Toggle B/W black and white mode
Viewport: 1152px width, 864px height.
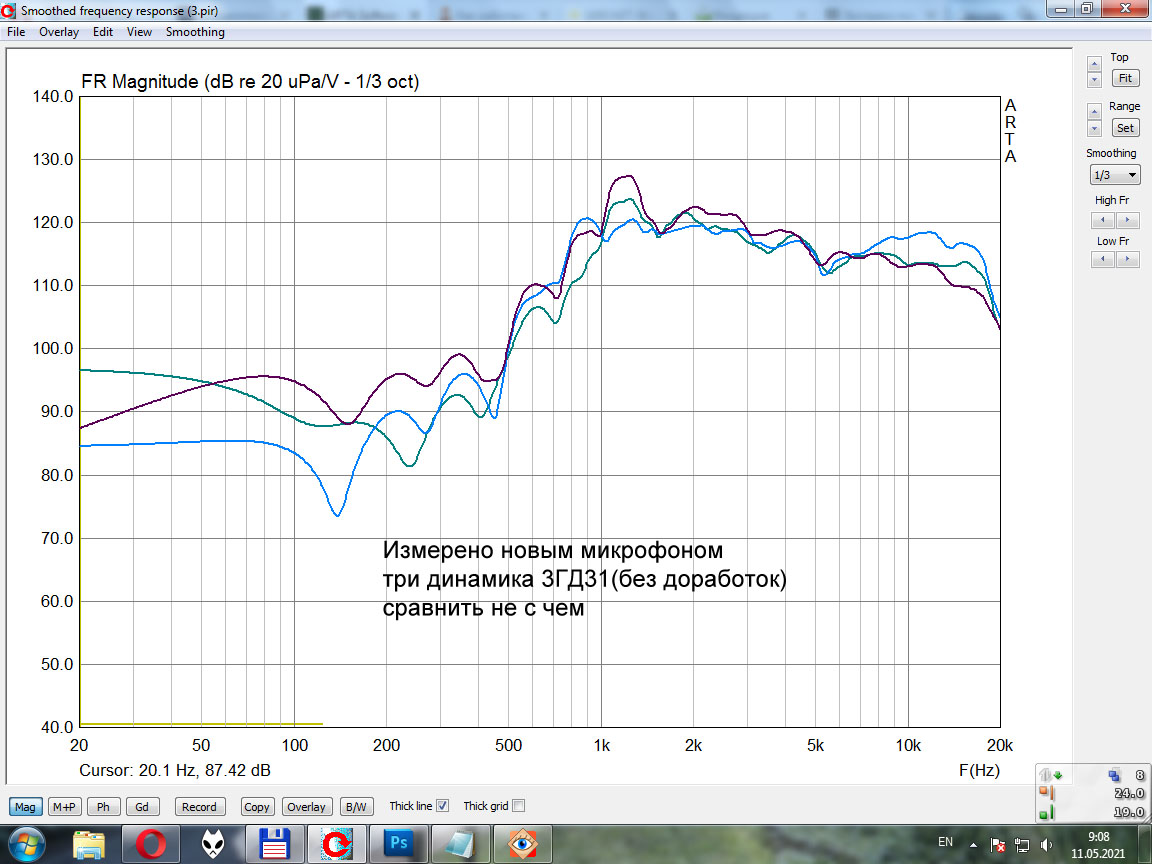(x=356, y=807)
